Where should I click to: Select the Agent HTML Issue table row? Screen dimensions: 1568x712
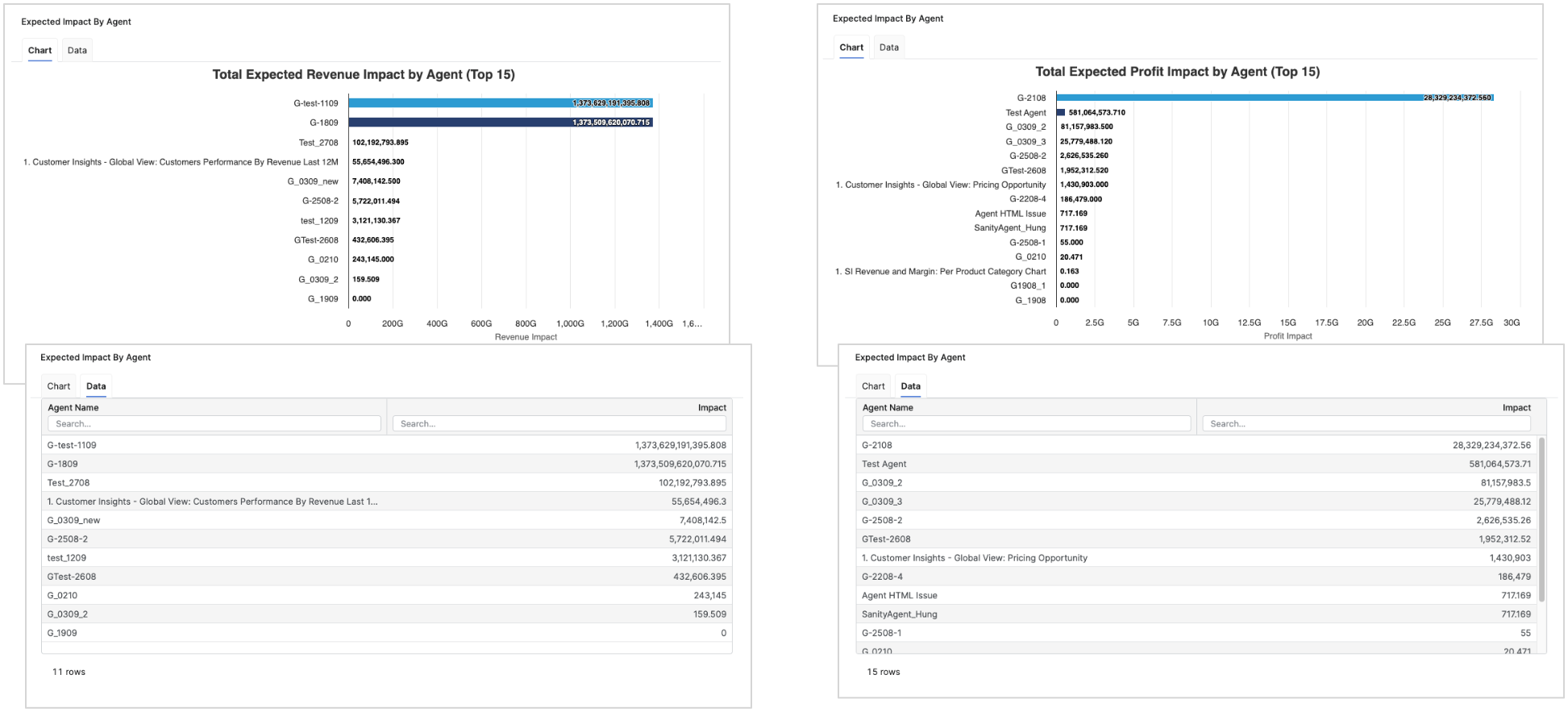point(1196,596)
